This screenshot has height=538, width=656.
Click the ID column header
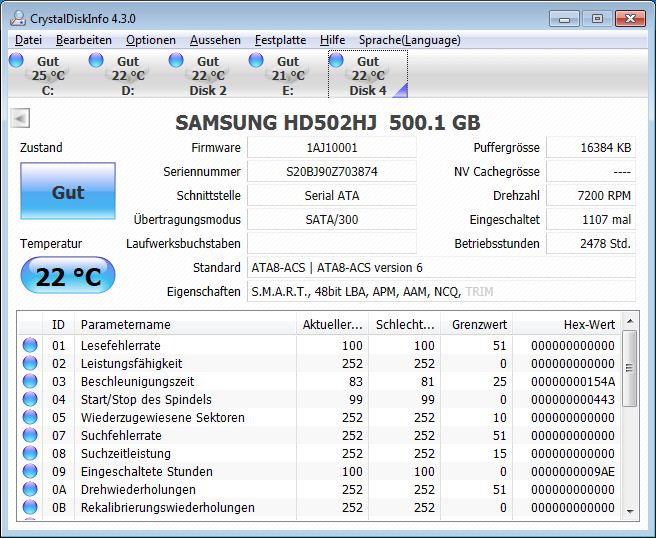59,325
